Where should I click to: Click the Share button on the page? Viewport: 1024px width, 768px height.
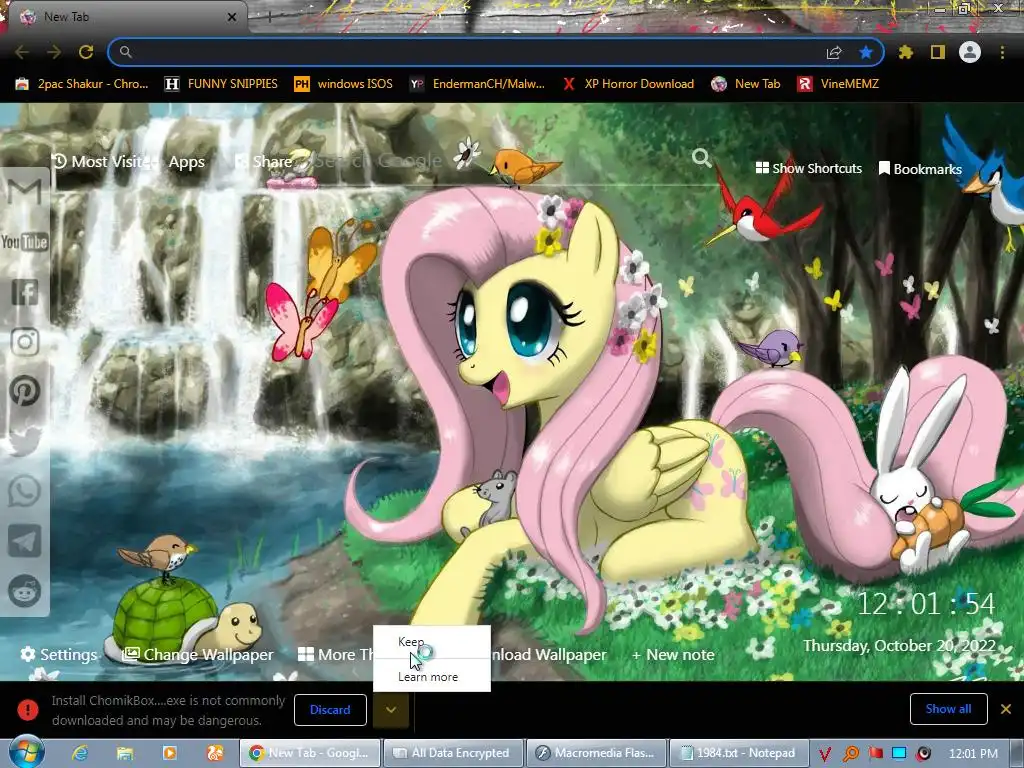point(264,161)
